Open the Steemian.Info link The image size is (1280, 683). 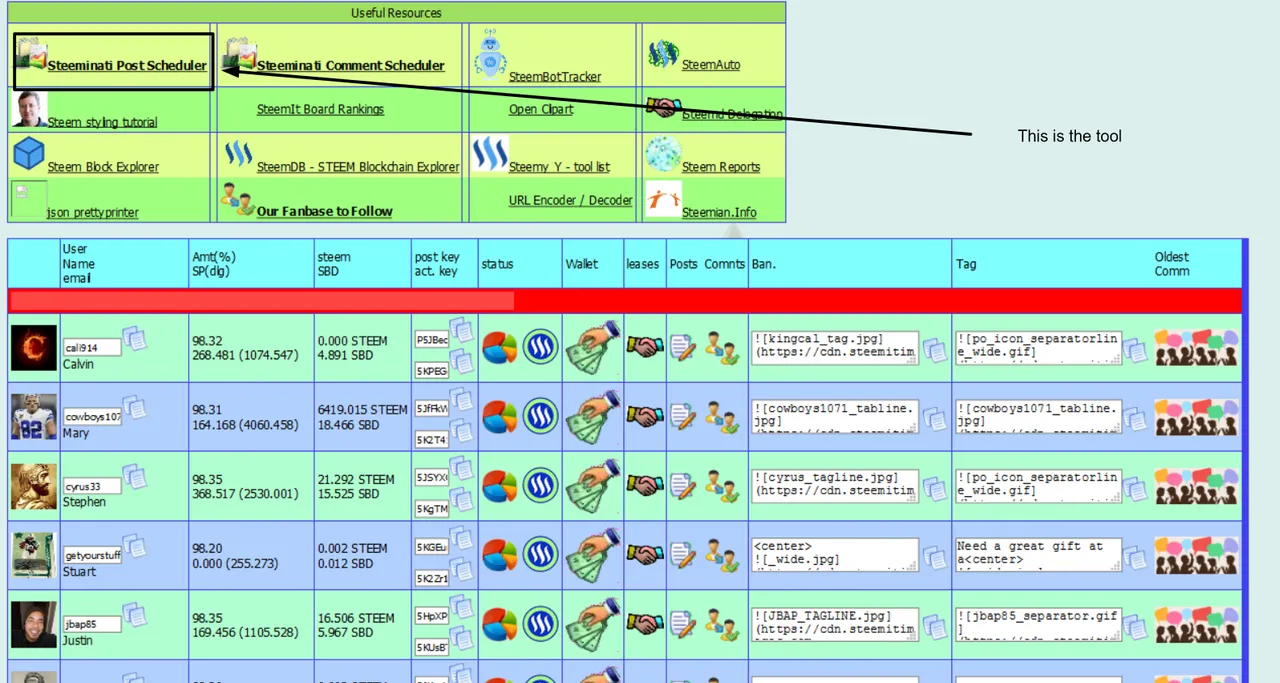719,212
